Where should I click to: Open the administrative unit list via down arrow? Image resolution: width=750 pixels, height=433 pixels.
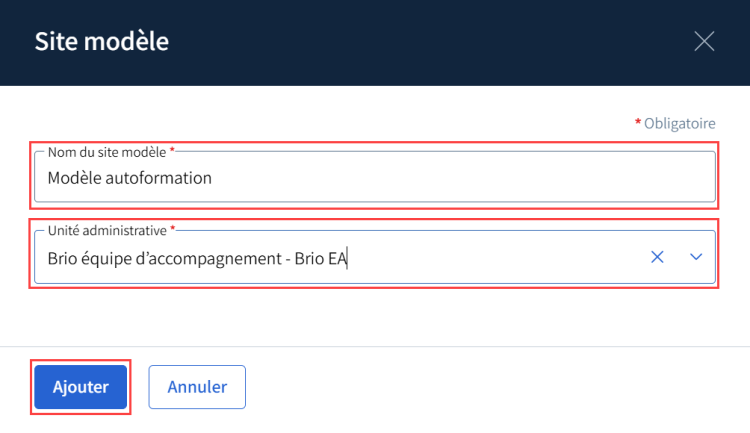pyautogui.click(x=696, y=257)
